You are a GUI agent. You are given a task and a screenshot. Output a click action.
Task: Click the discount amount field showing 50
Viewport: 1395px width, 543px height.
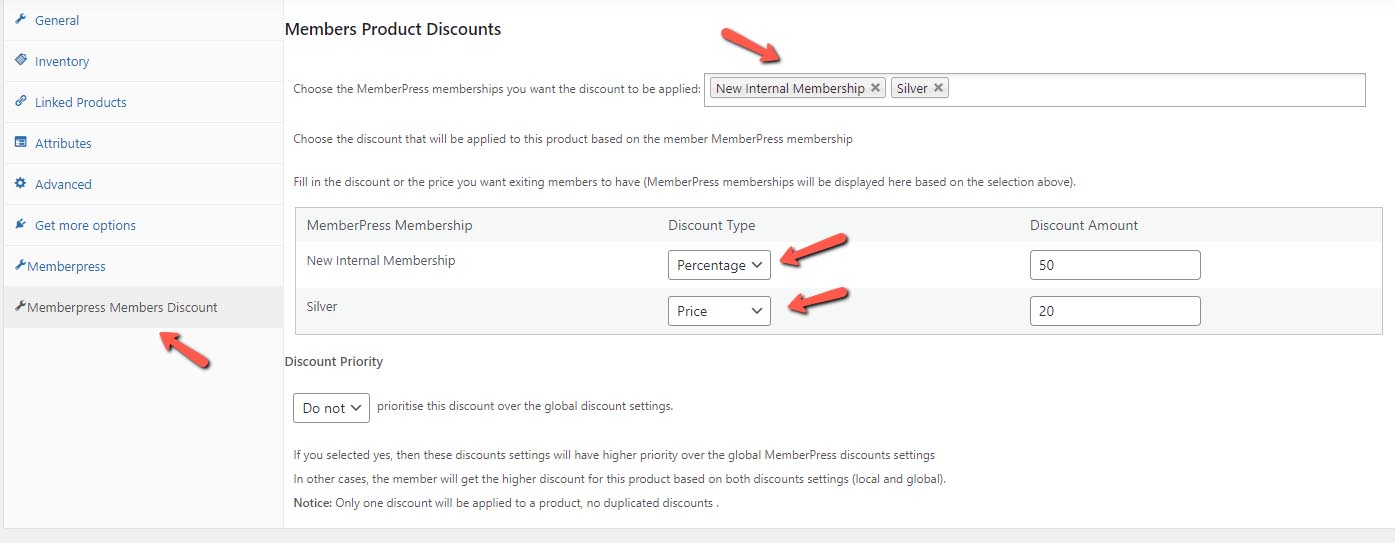coord(1115,265)
